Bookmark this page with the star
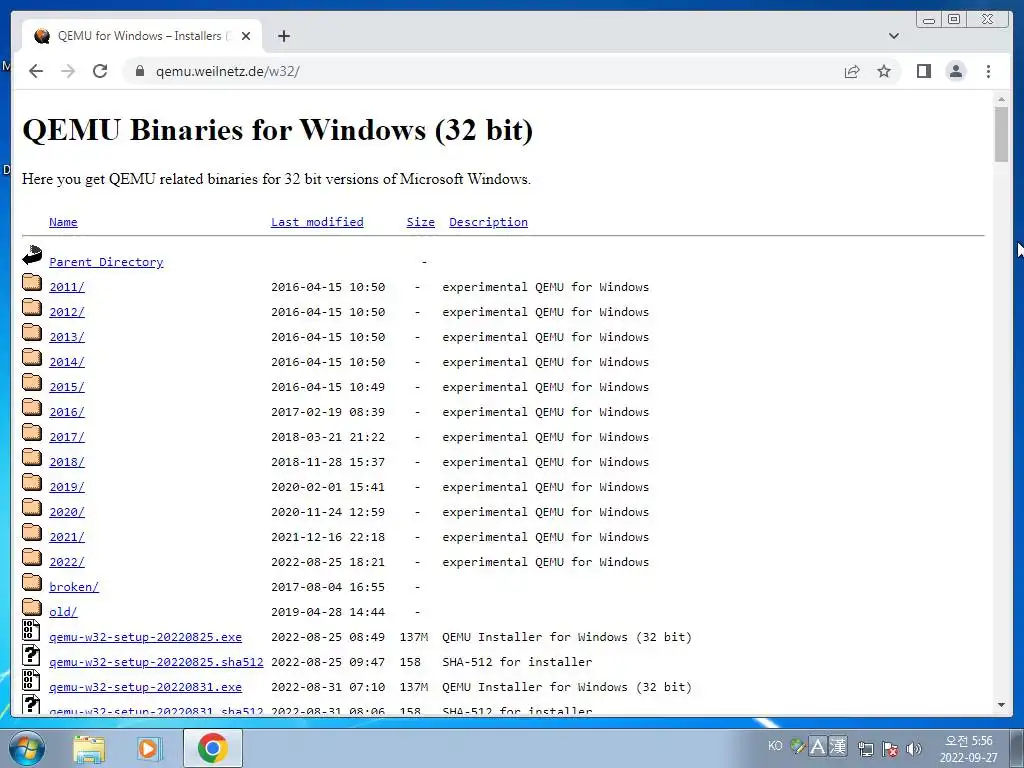1024x768 pixels. pyautogui.click(x=884, y=71)
